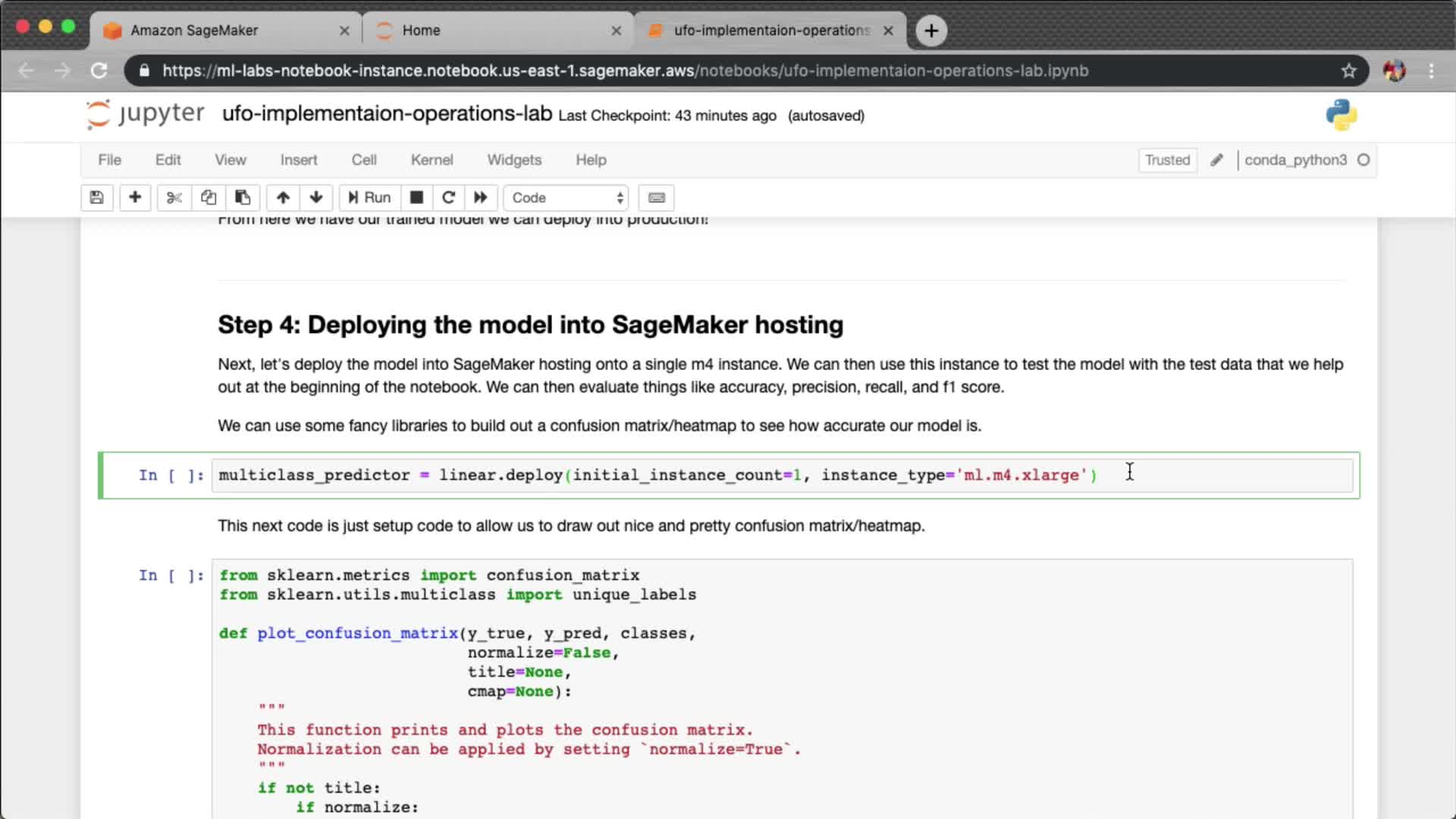1456x819 pixels.
Task: Insert a cell below with the plus icon
Action: pos(135,198)
